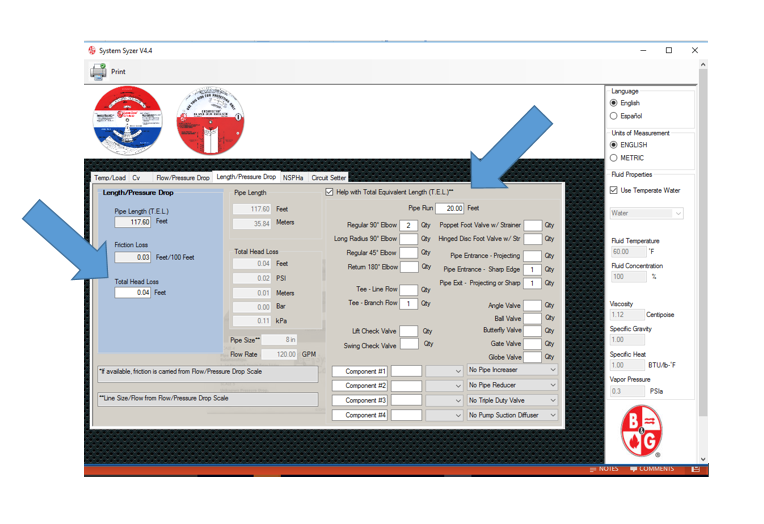Click Pipe Exit Projecting or Sharp field
This screenshot has width=764, height=524.
tap(533, 283)
